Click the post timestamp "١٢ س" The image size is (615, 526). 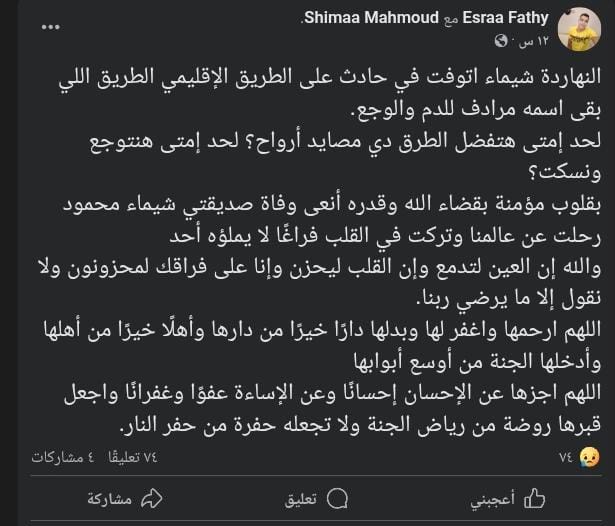tap(528, 42)
